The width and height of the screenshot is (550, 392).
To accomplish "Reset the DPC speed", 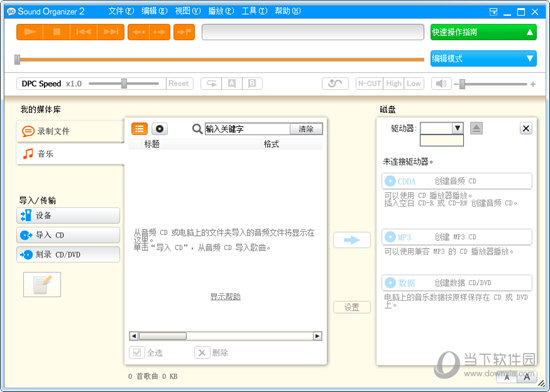I will [x=179, y=83].
